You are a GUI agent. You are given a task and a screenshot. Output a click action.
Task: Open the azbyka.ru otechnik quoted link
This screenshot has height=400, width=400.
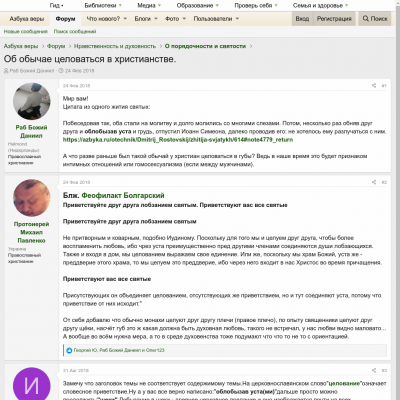[178, 140]
